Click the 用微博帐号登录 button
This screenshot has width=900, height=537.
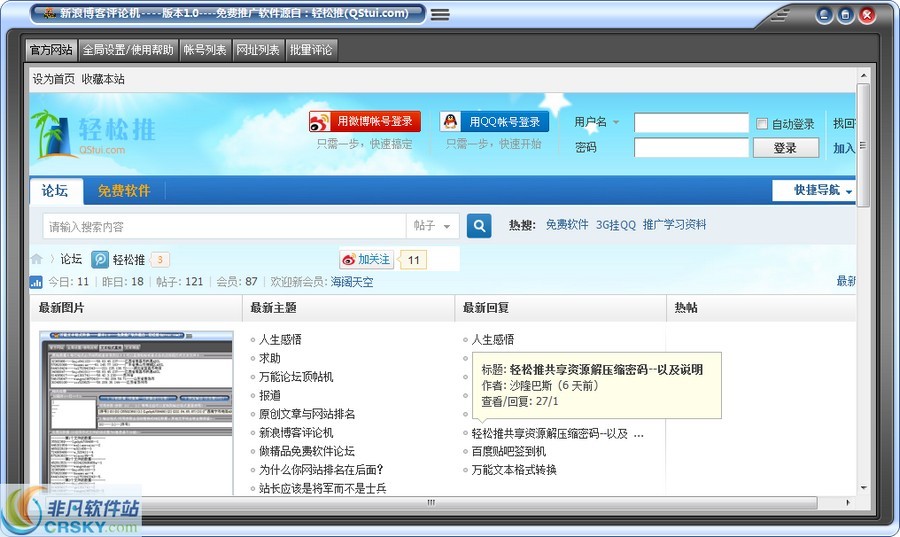(365, 122)
